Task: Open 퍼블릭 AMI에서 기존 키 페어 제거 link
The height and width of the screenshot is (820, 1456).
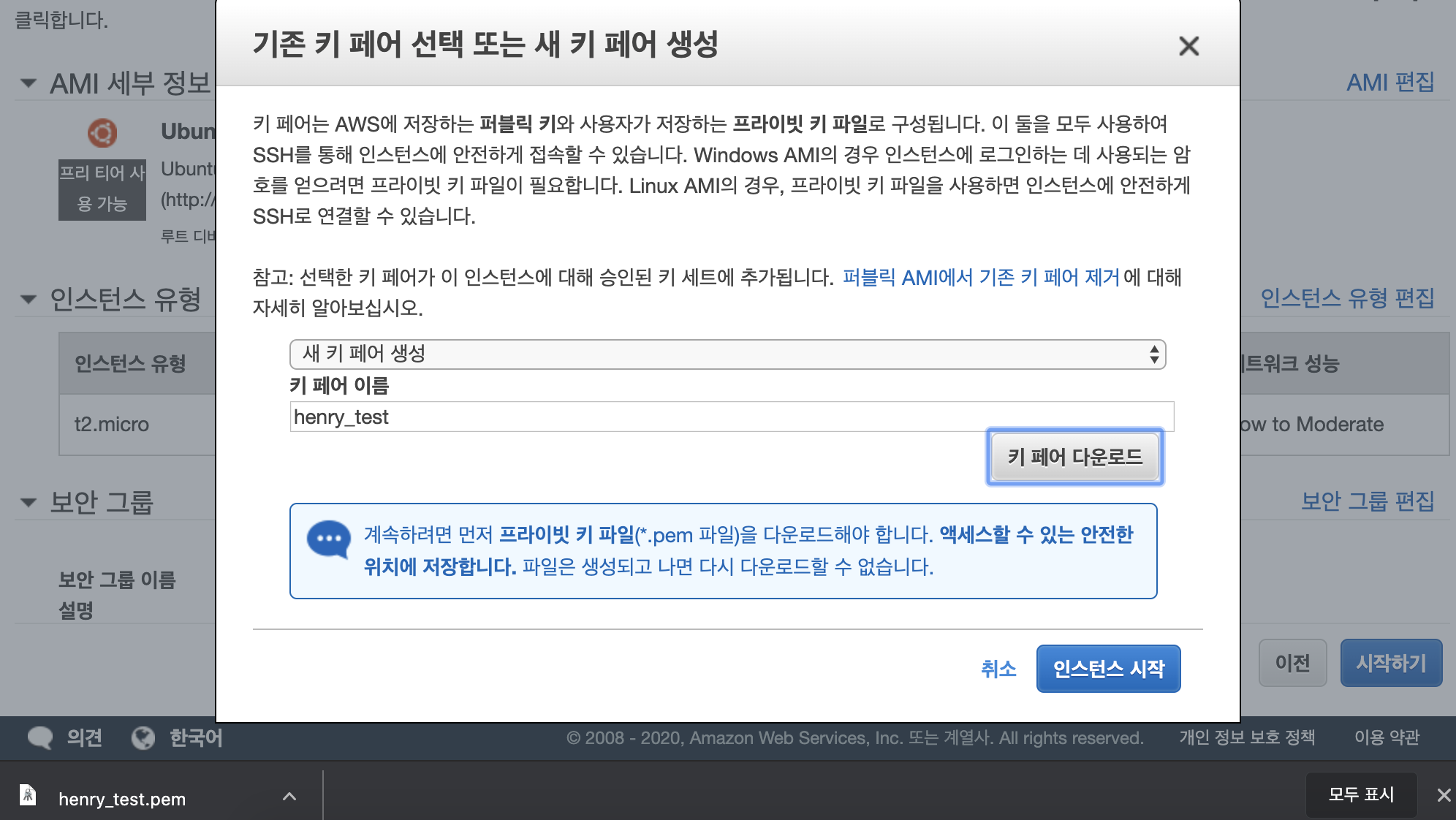Action: [x=981, y=278]
